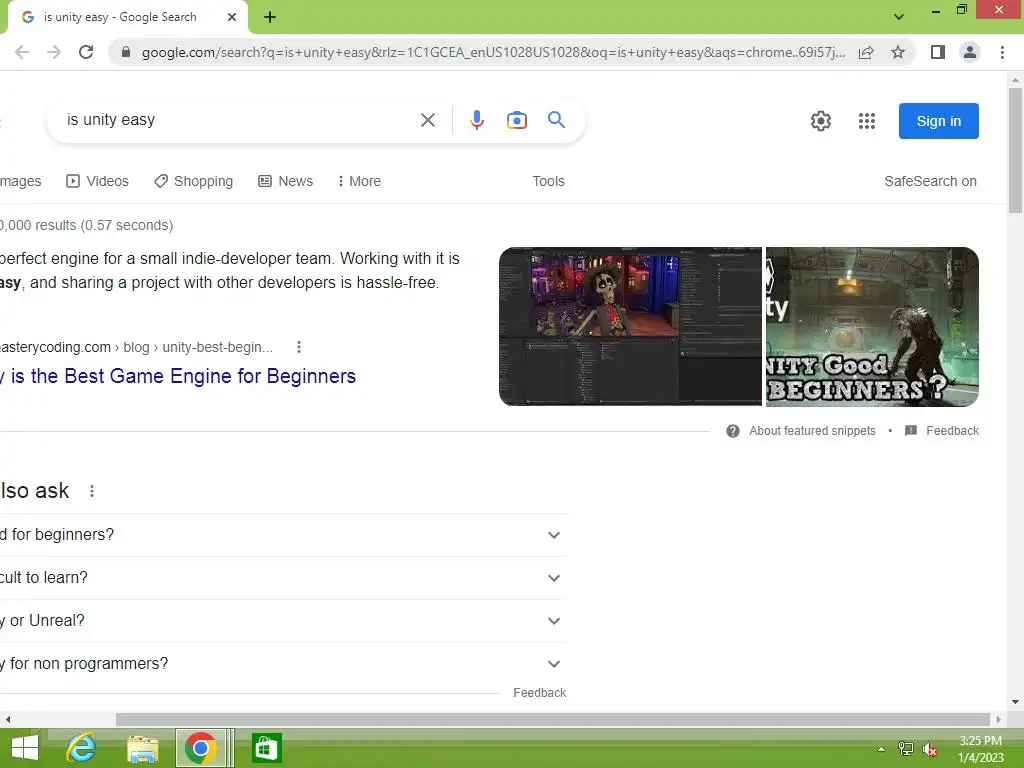Switch to the Shopping search tab
This screenshot has width=1024, height=768.
tap(193, 181)
